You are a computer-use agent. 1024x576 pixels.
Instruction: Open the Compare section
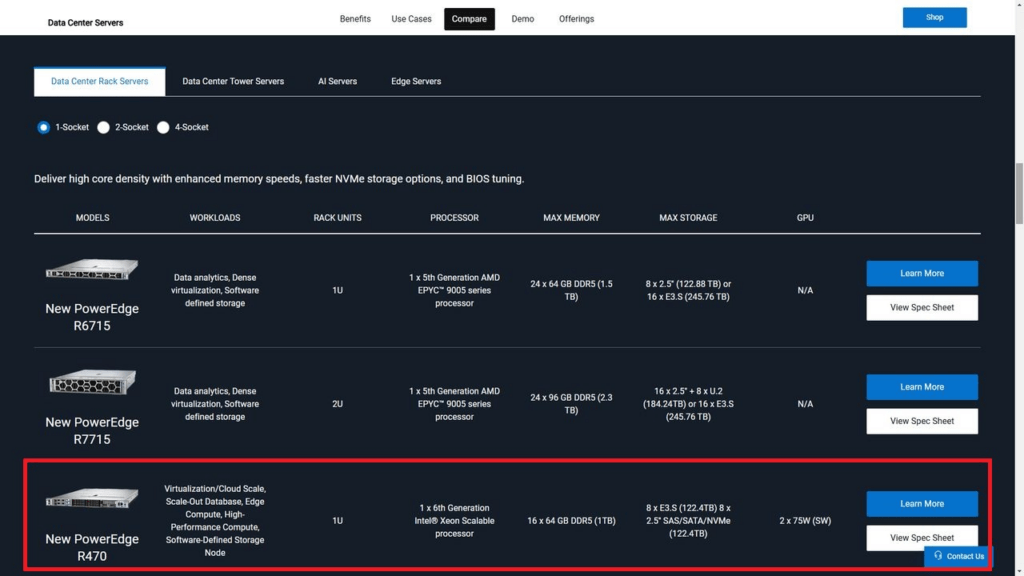click(469, 19)
